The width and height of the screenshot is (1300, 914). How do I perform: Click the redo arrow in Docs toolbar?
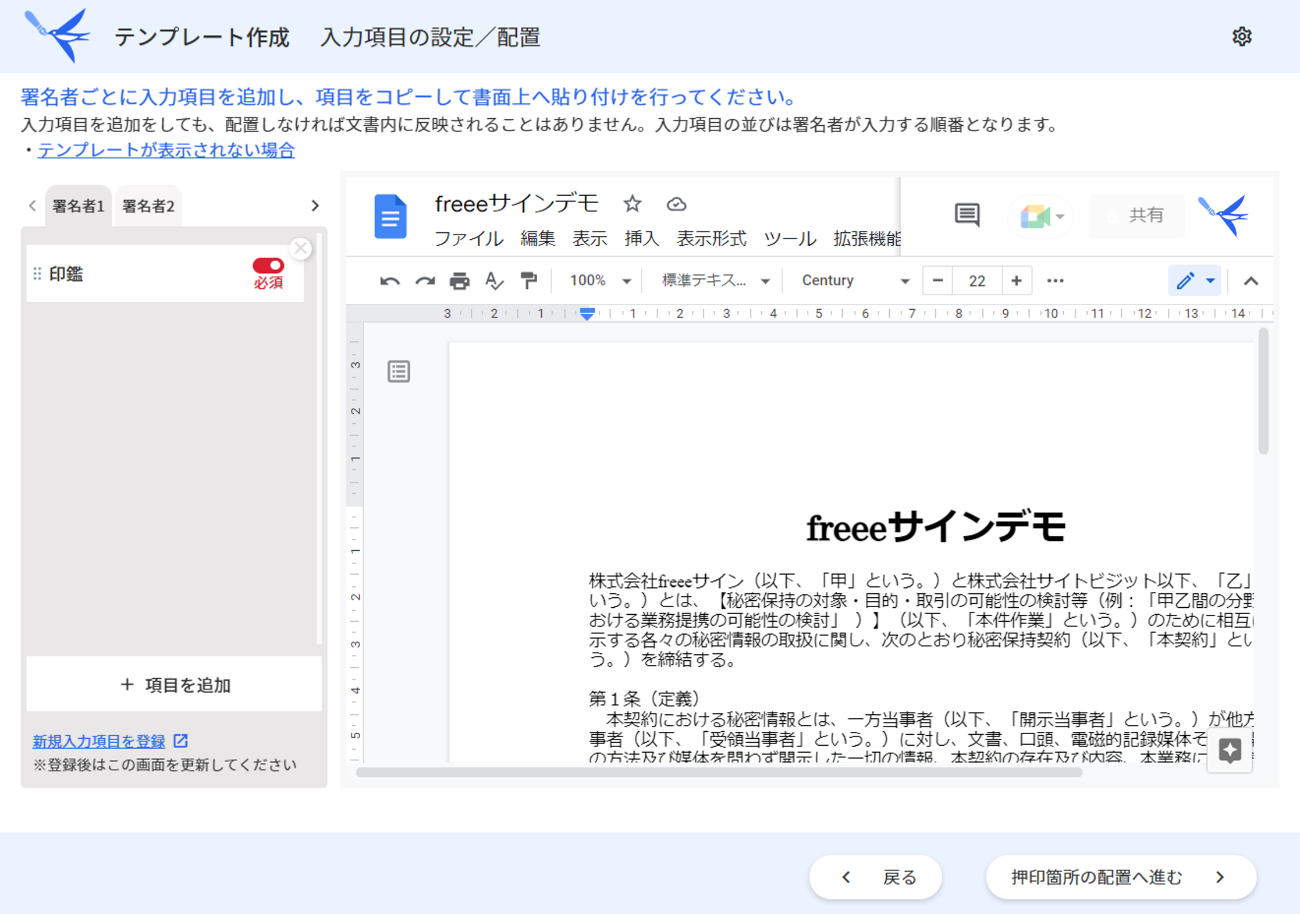coord(425,281)
